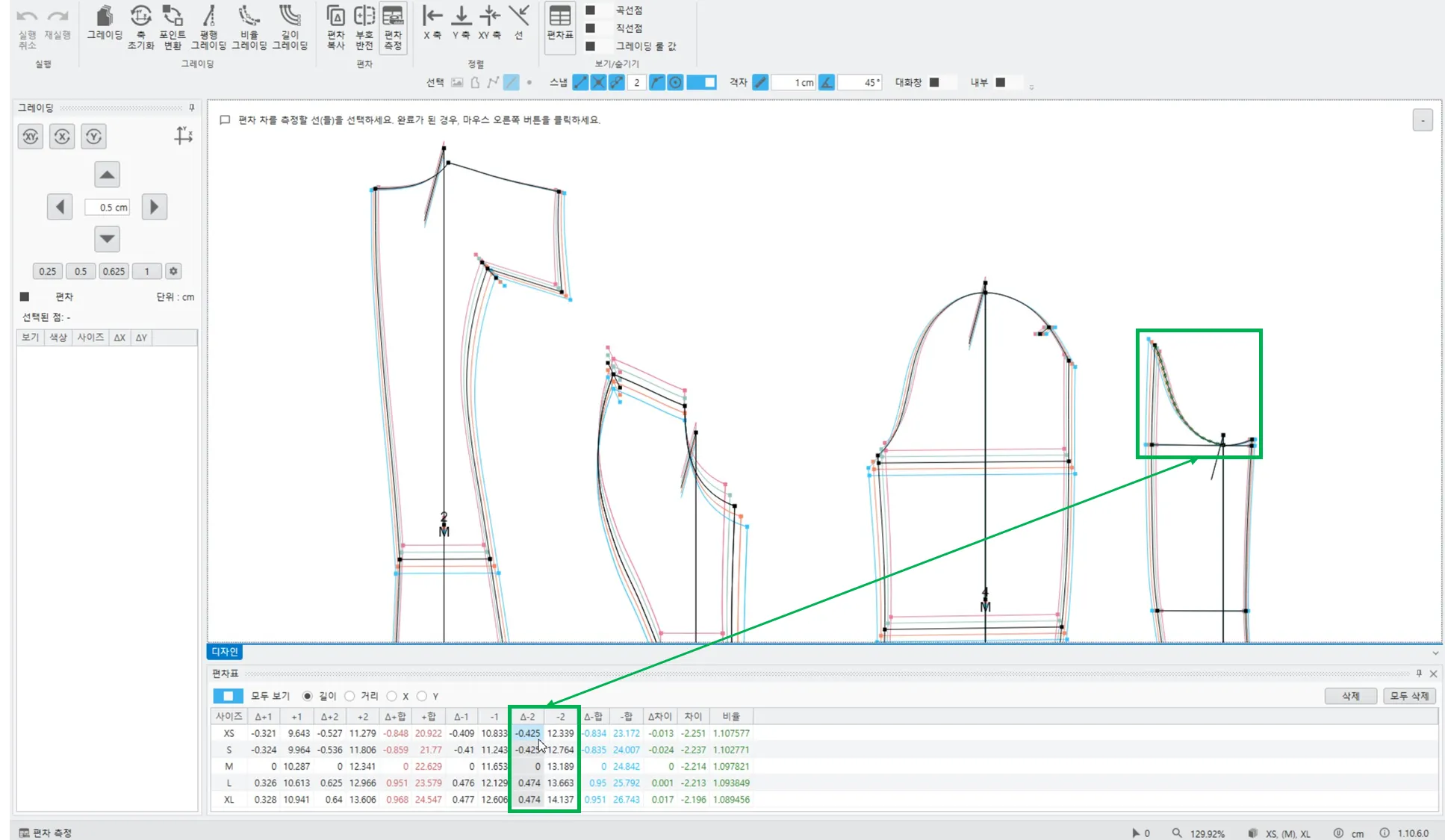Click the 0.625 preset value button
1445x840 pixels.
pos(114,271)
